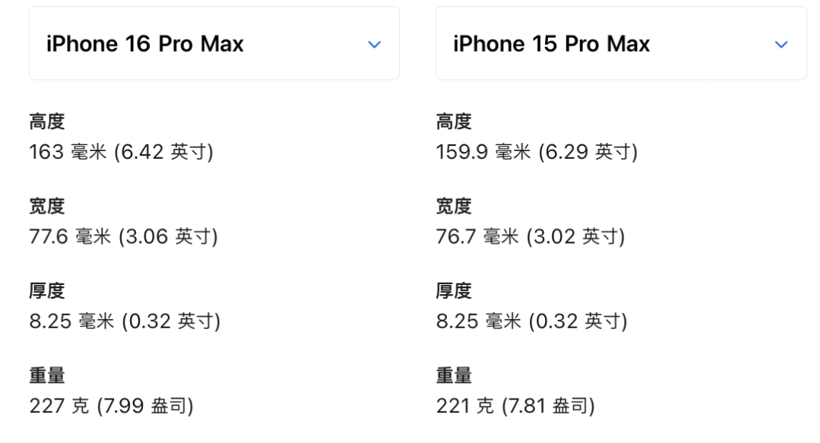Click the 宽度 label under iPhone 16 Pro Max
Image resolution: width=820 pixels, height=443 pixels.
pos(47,207)
